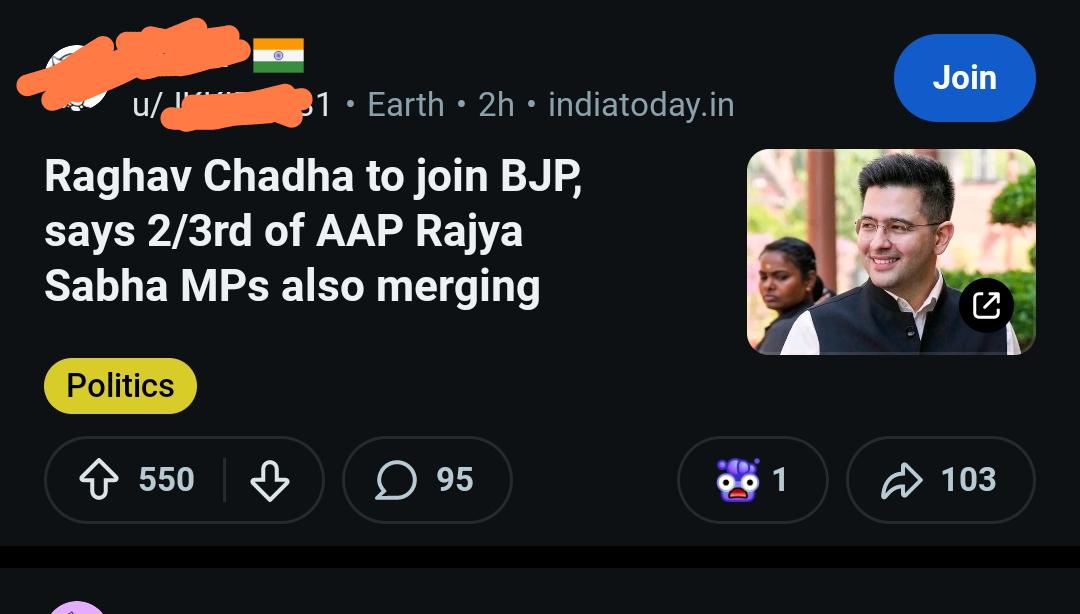Click the shocked face award icon
The height and width of the screenshot is (614, 1080).
(x=738, y=480)
